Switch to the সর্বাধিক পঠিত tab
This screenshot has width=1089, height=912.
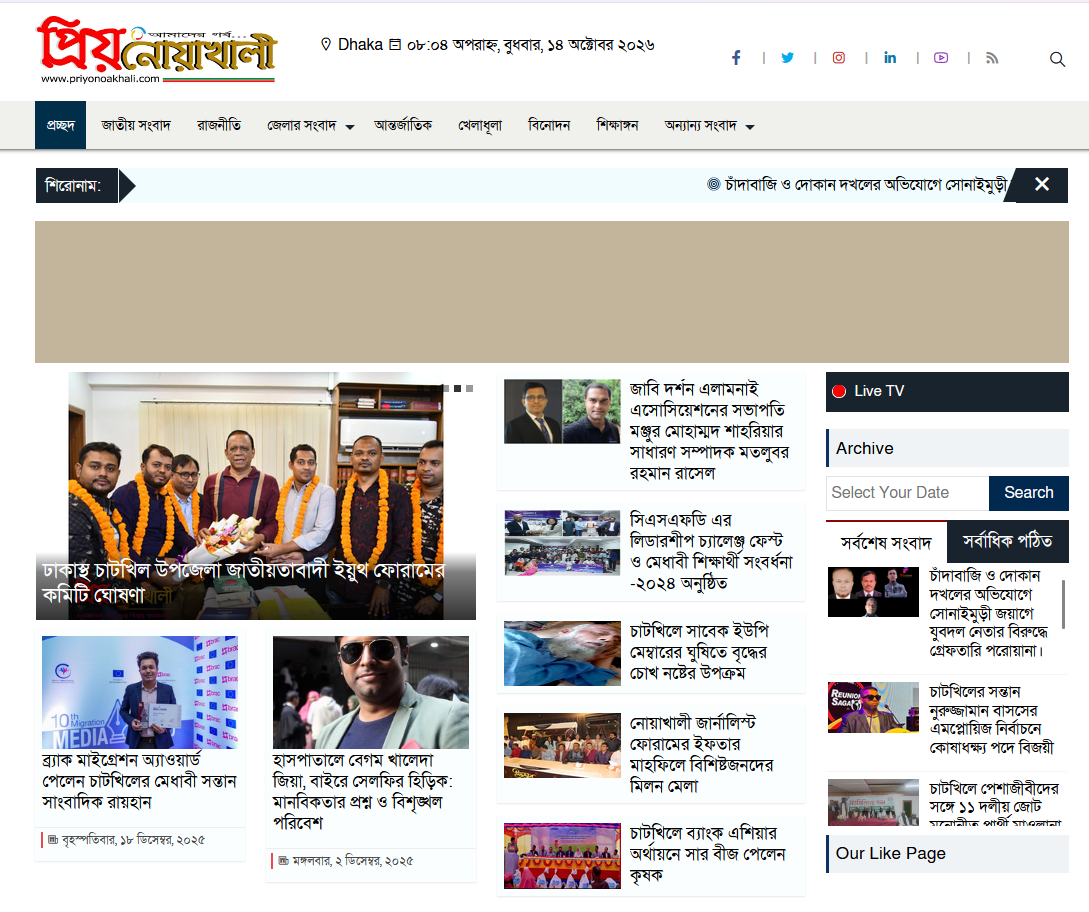(x=1008, y=542)
